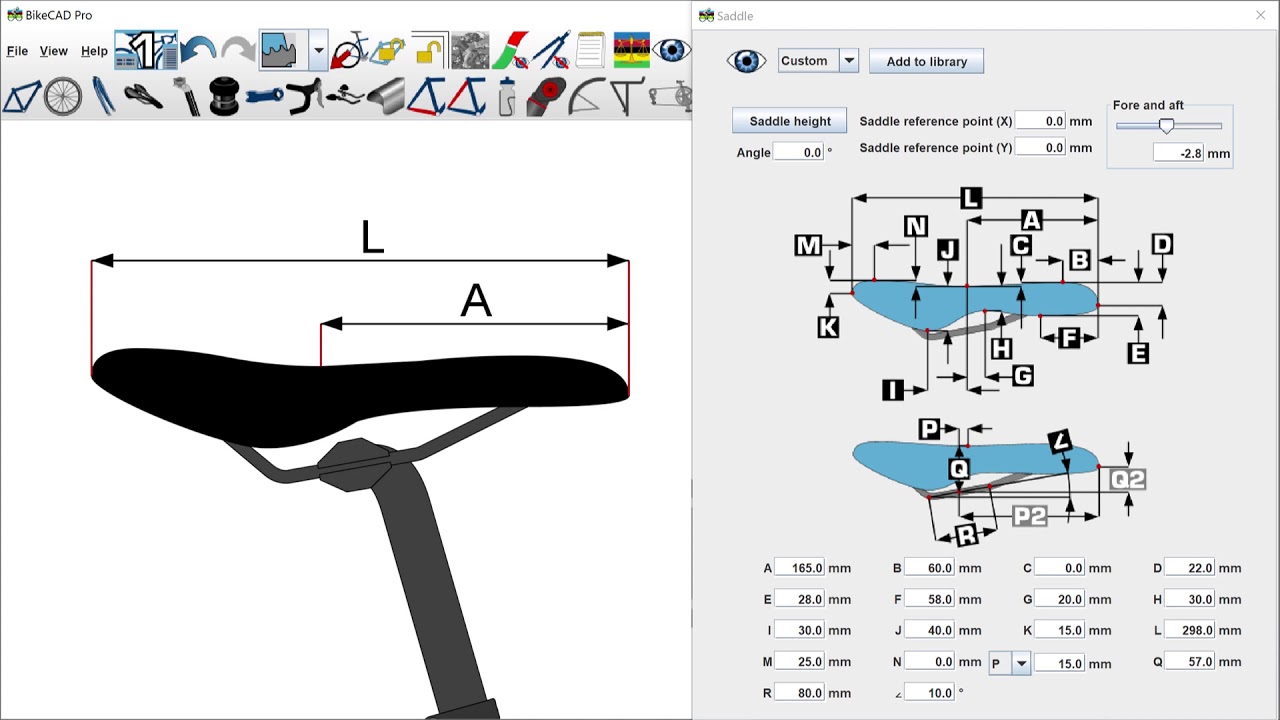Click Saddle reference point (Y) field
1280x720 pixels.
point(1040,147)
